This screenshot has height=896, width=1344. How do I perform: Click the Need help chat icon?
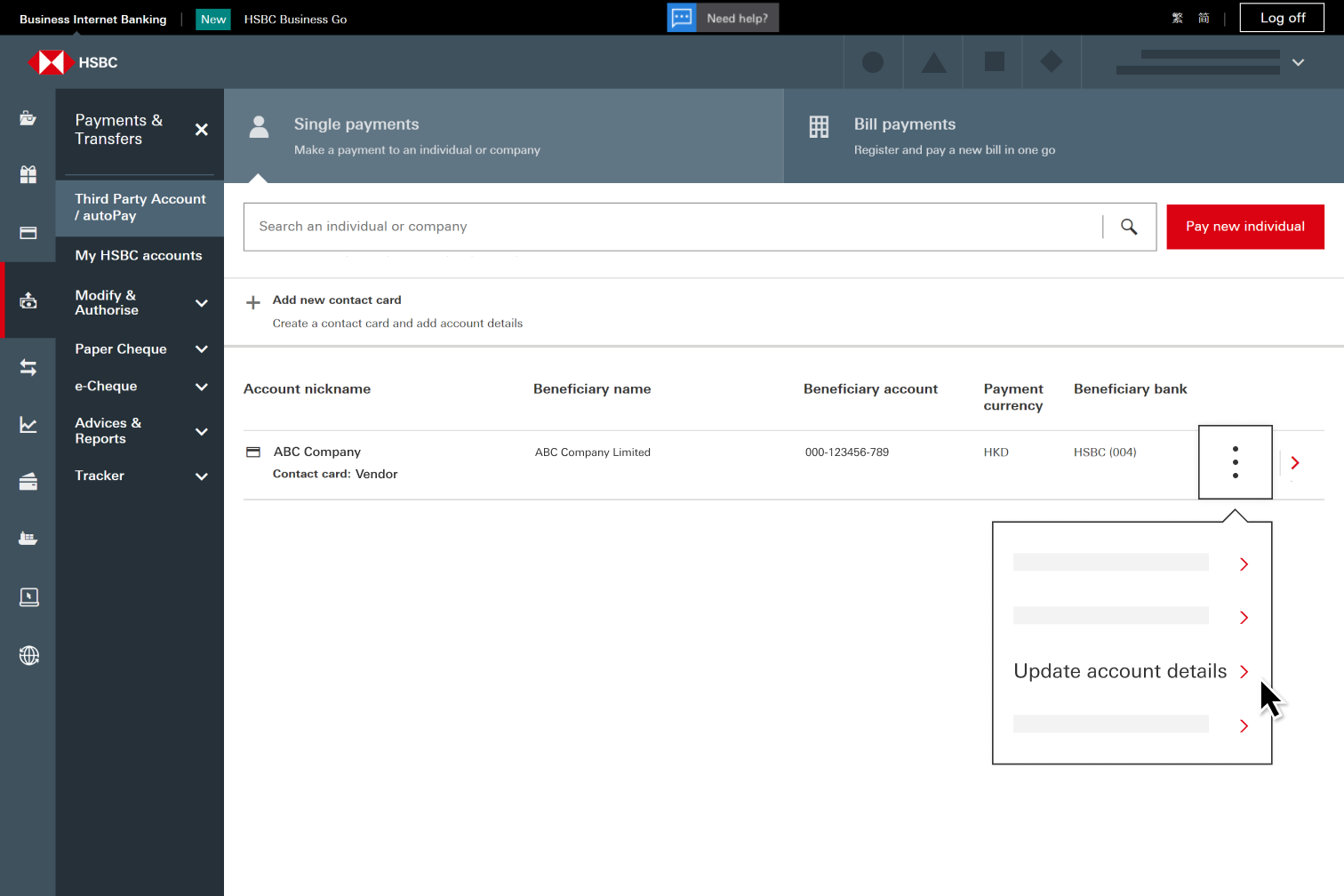coord(682,18)
